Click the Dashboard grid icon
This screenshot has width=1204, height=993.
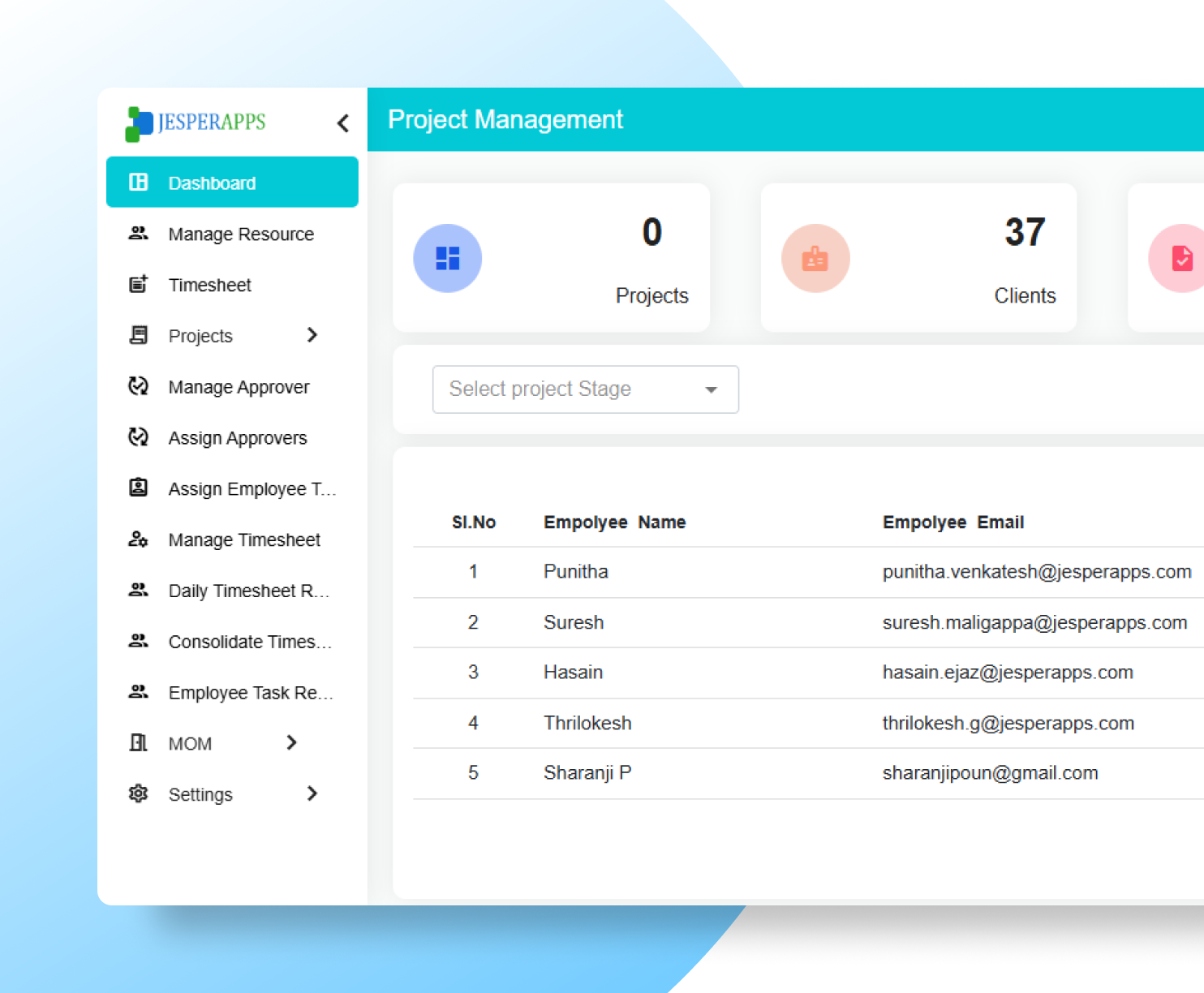[139, 182]
